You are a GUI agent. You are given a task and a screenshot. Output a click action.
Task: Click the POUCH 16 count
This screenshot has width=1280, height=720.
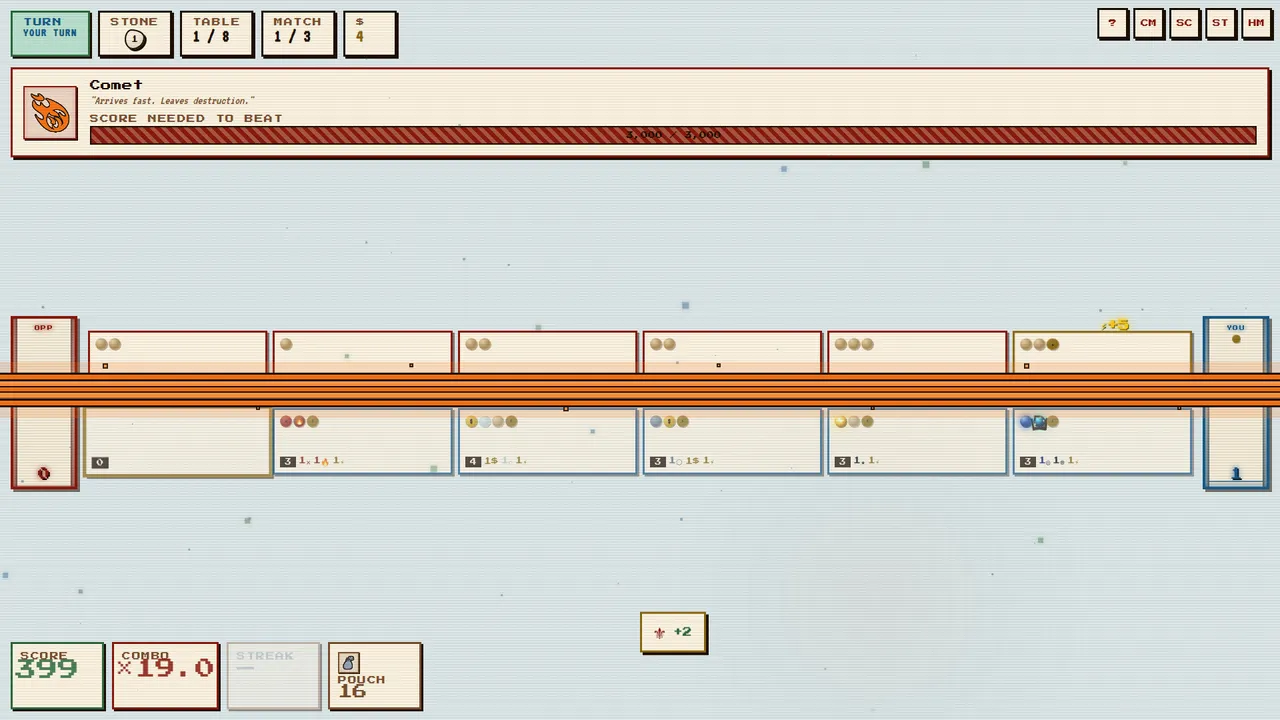[x=352, y=691]
